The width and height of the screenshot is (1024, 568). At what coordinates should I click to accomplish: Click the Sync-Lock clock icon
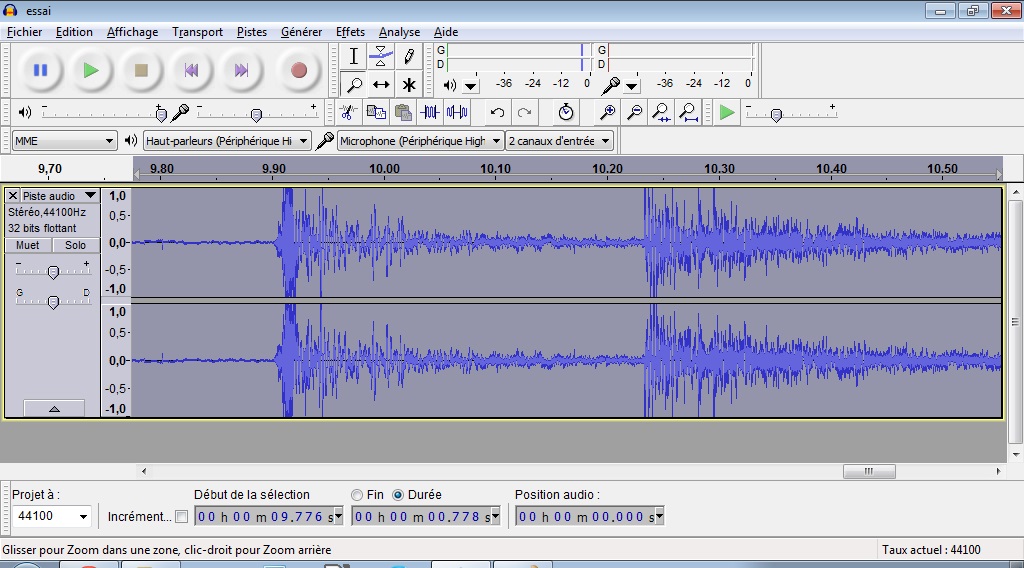click(566, 112)
